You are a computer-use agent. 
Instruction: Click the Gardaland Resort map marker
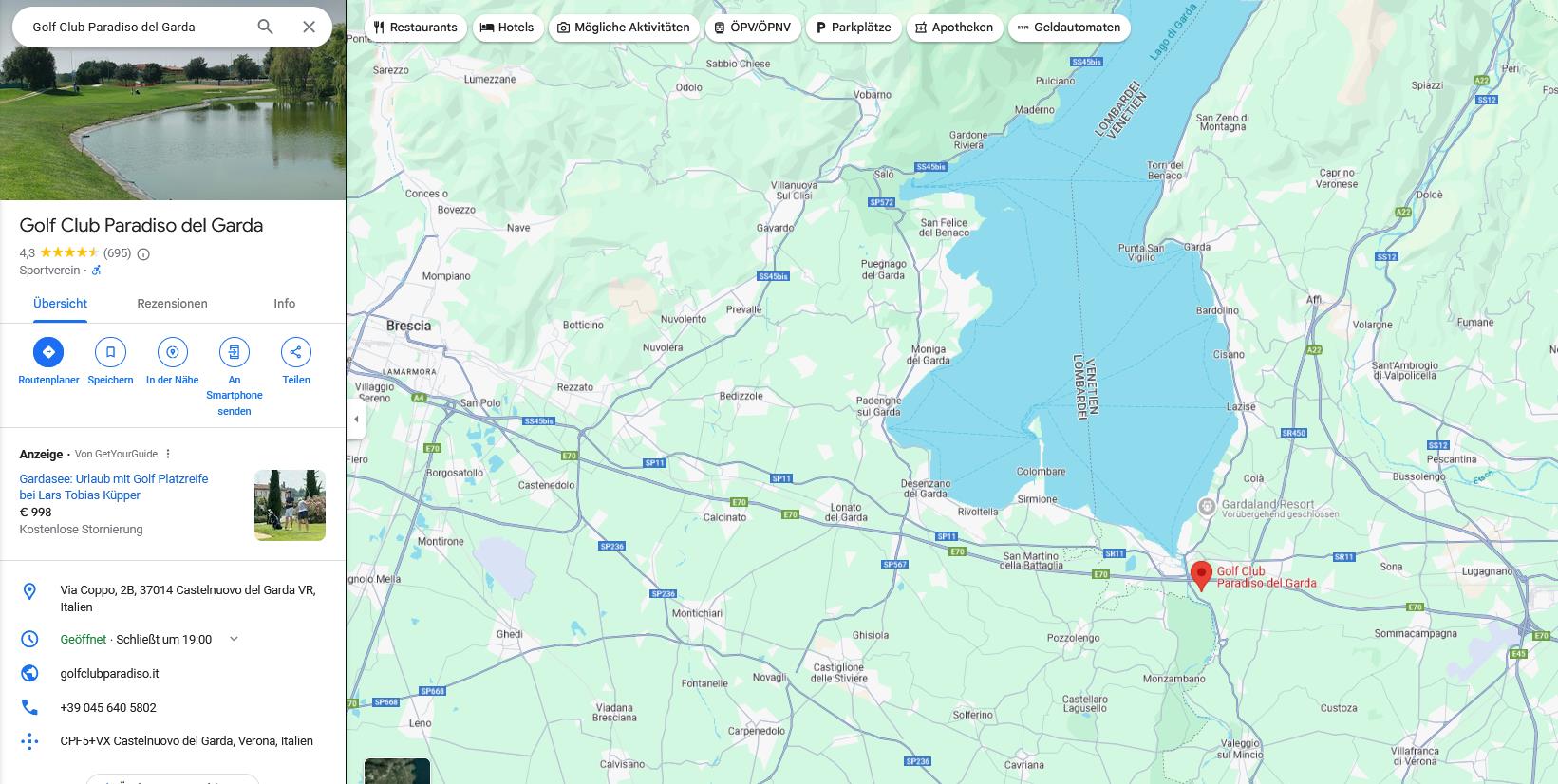pos(1206,507)
